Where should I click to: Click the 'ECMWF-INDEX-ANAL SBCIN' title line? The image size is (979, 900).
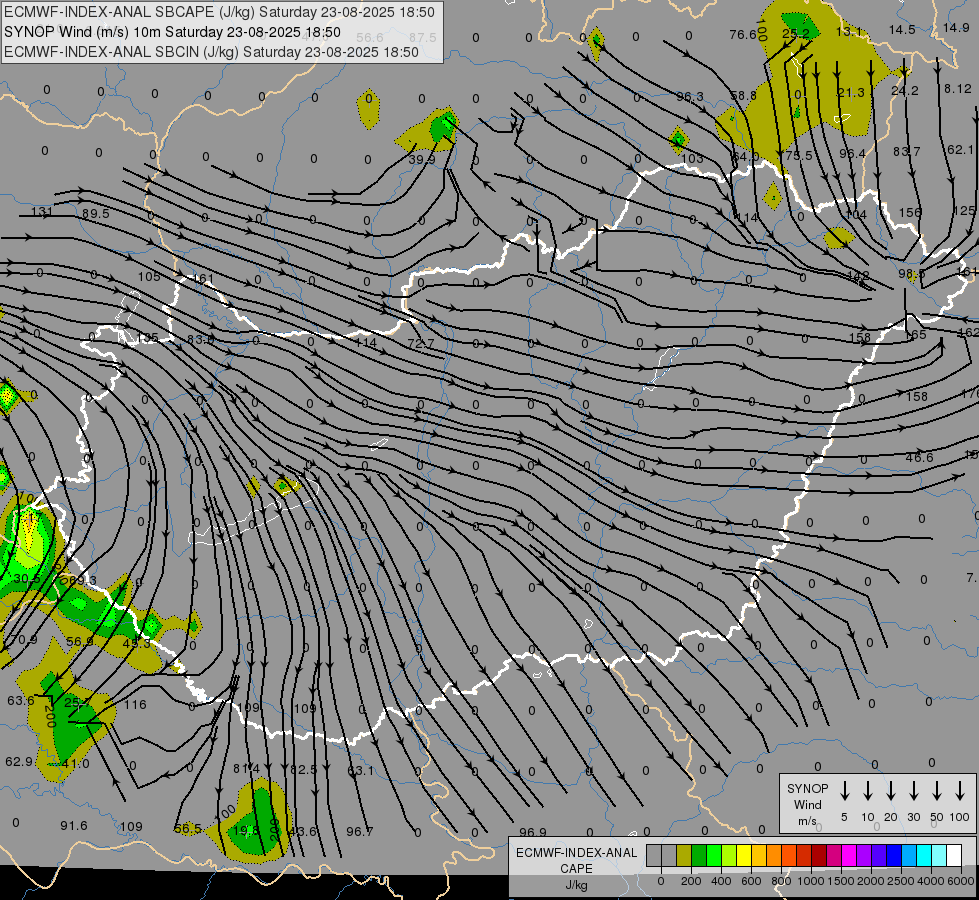(x=211, y=52)
